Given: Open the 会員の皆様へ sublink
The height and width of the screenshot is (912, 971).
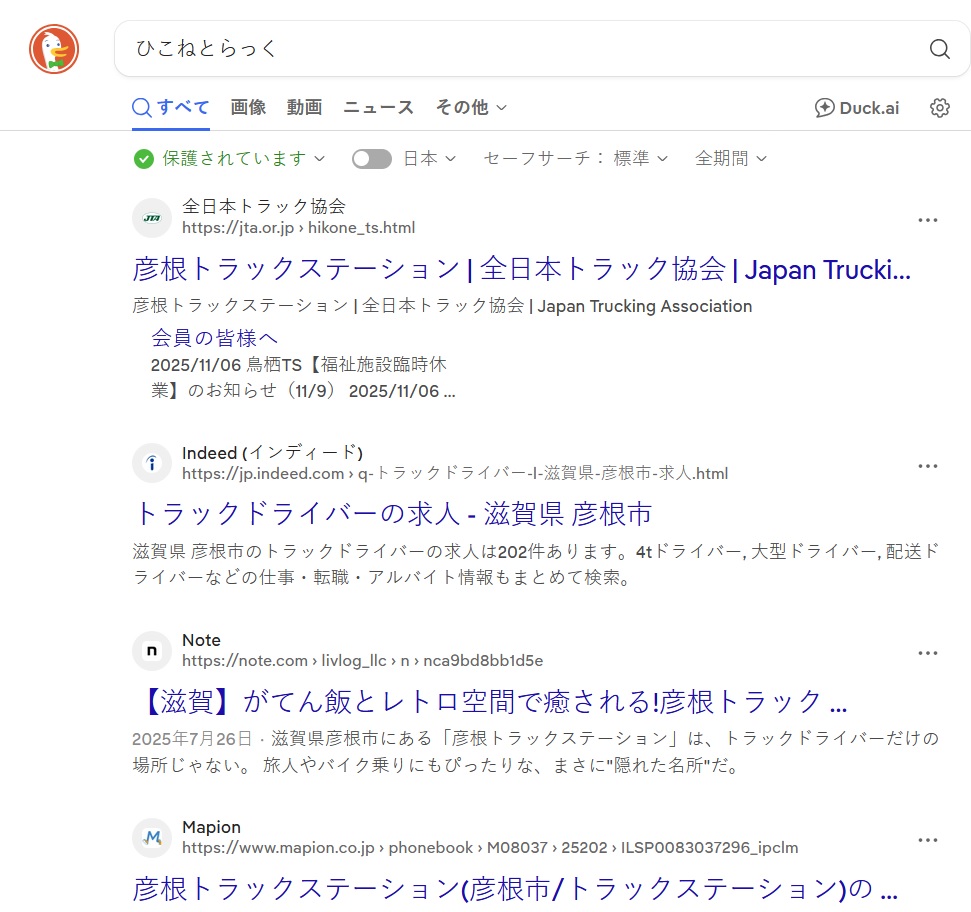Looking at the screenshot, I should 215,337.
